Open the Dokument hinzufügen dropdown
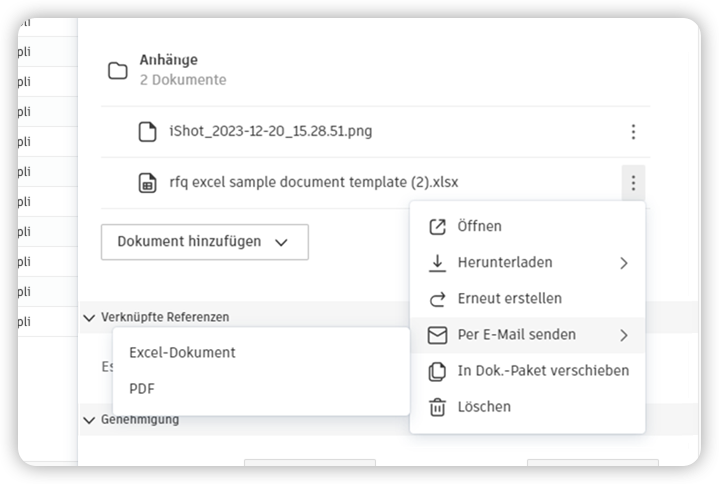Viewport: 719px width, 484px height. coord(204,242)
